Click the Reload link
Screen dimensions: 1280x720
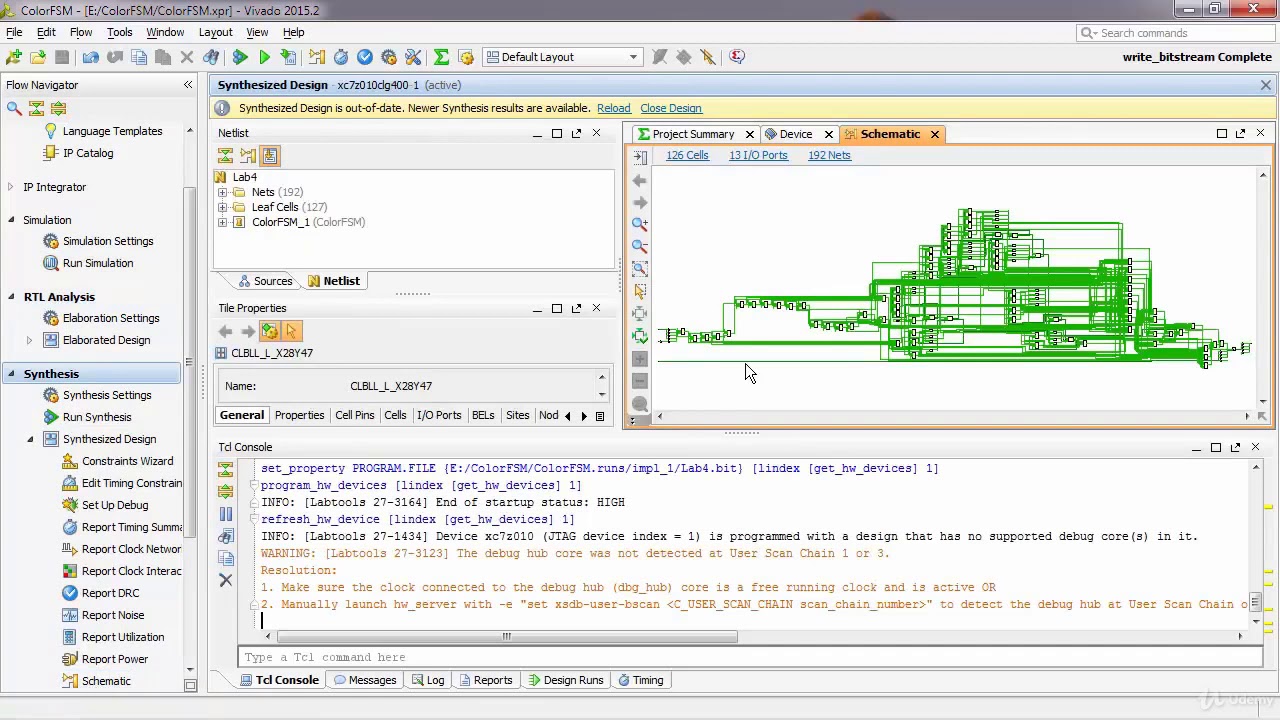(x=614, y=108)
